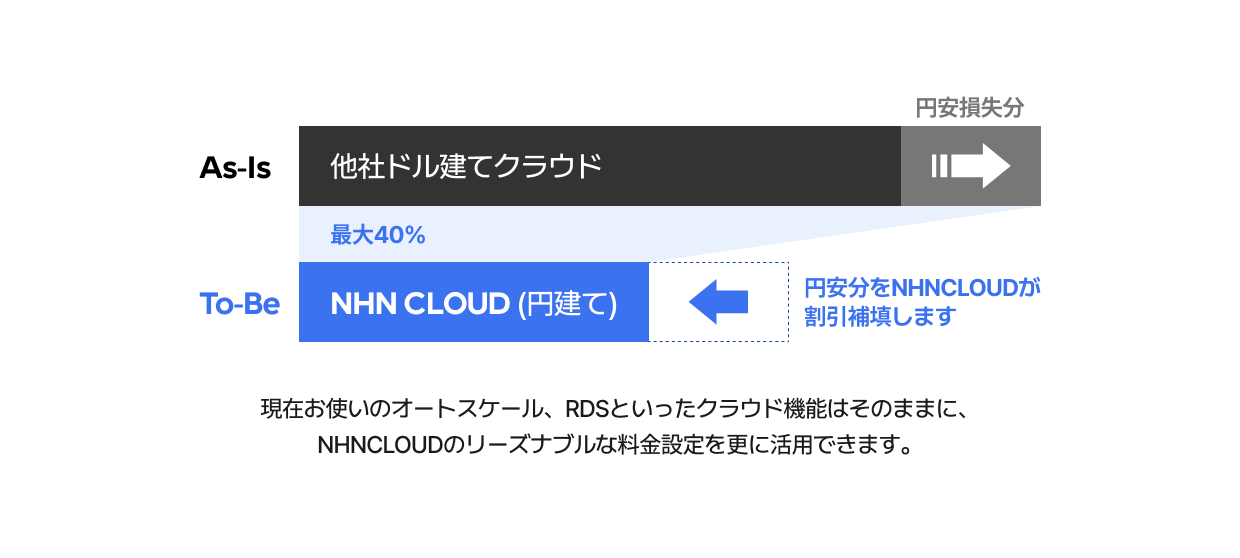This screenshot has width=1240, height=558.
Task: Click the blue NHN CLOUD (円建て) bar
Action: (474, 302)
